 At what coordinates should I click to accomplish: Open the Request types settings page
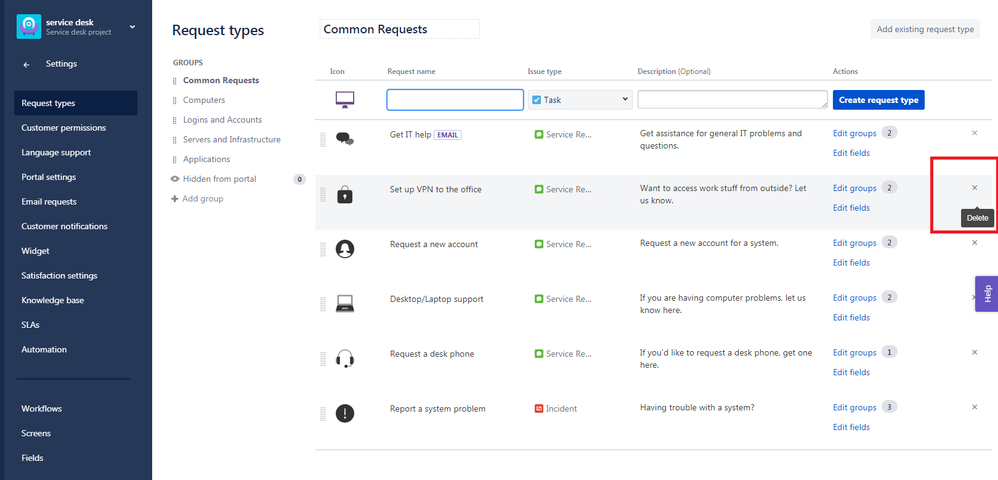(x=76, y=103)
